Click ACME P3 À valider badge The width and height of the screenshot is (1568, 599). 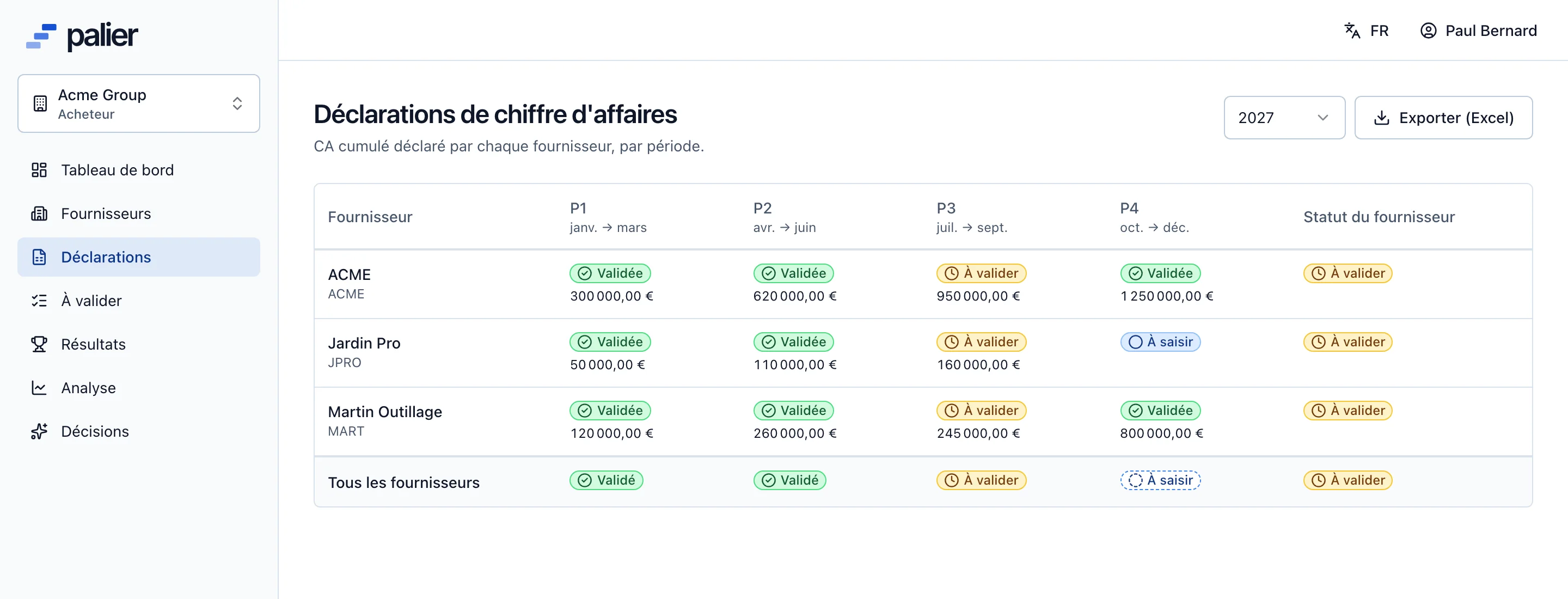(981, 273)
